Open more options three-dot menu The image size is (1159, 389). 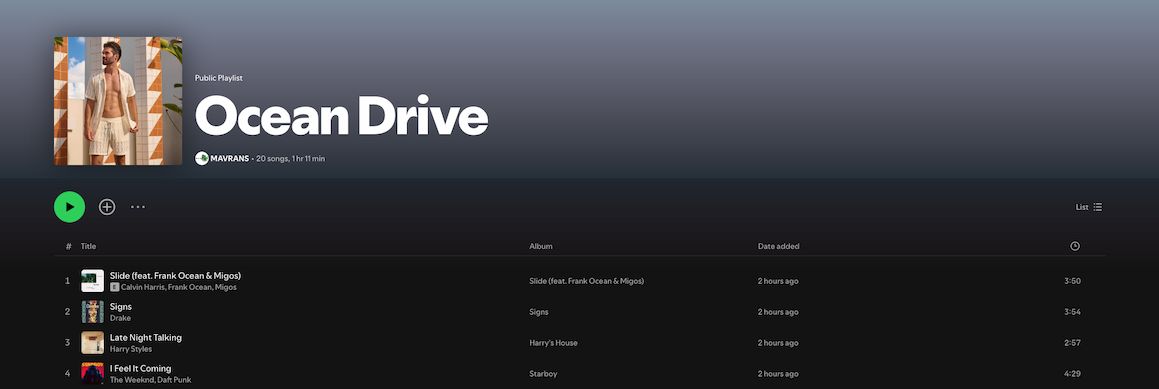pyautogui.click(x=138, y=207)
